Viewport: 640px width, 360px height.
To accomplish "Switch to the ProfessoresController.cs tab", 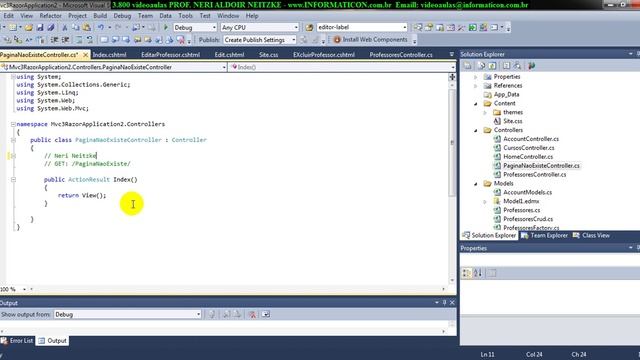I will coord(401,55).
